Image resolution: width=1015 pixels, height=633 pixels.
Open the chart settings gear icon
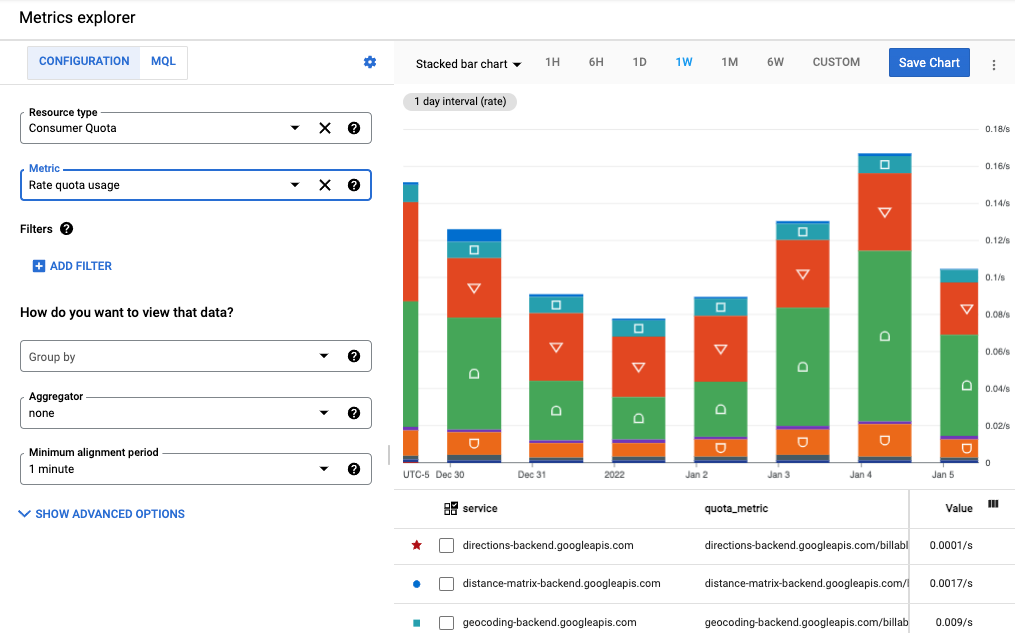click(369, 62)
